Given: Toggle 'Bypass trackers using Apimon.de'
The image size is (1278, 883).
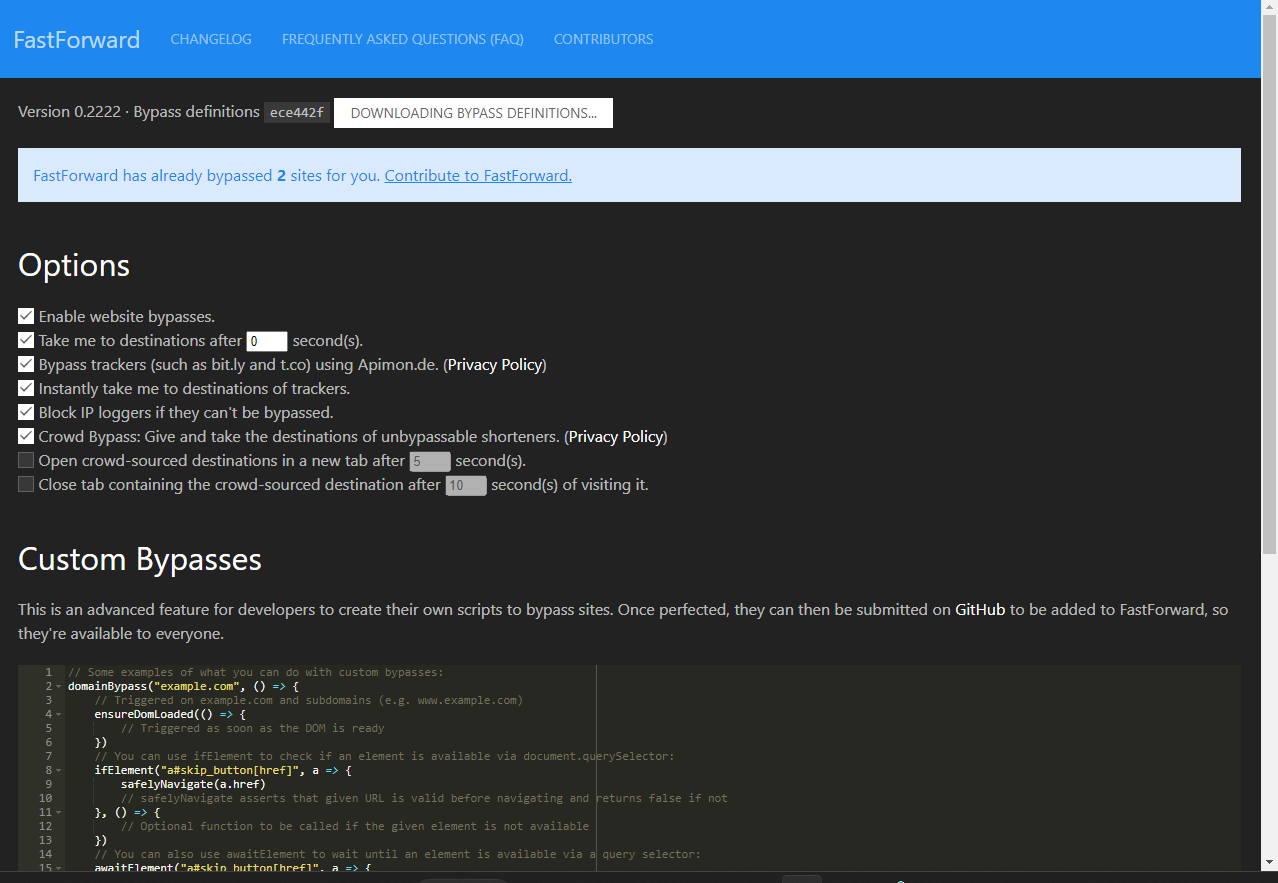Looking at the screenshot, I should pyautogui.click(x=25, y=364).
